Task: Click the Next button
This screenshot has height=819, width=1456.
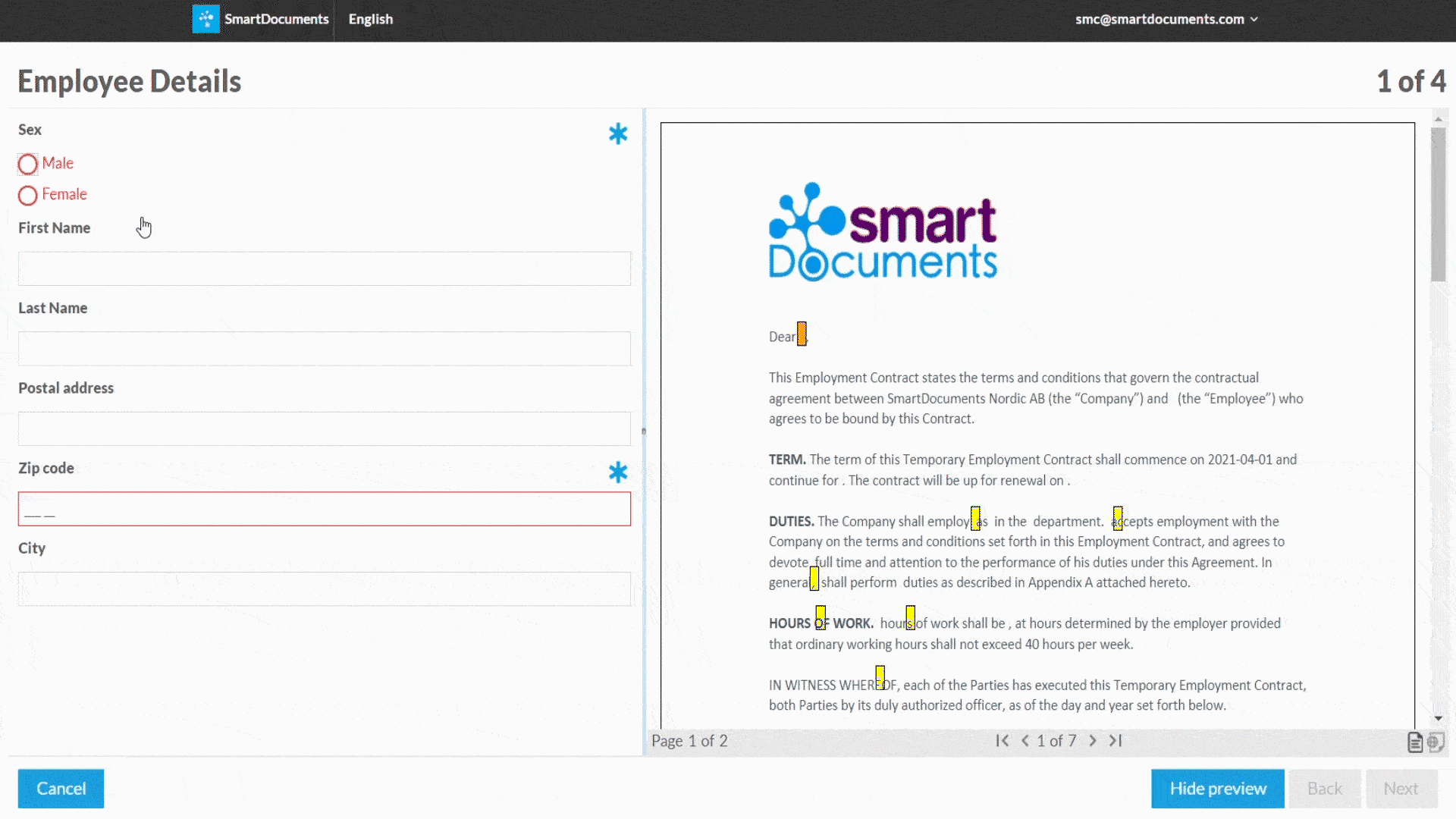Action: click(x=1401, y=789)
